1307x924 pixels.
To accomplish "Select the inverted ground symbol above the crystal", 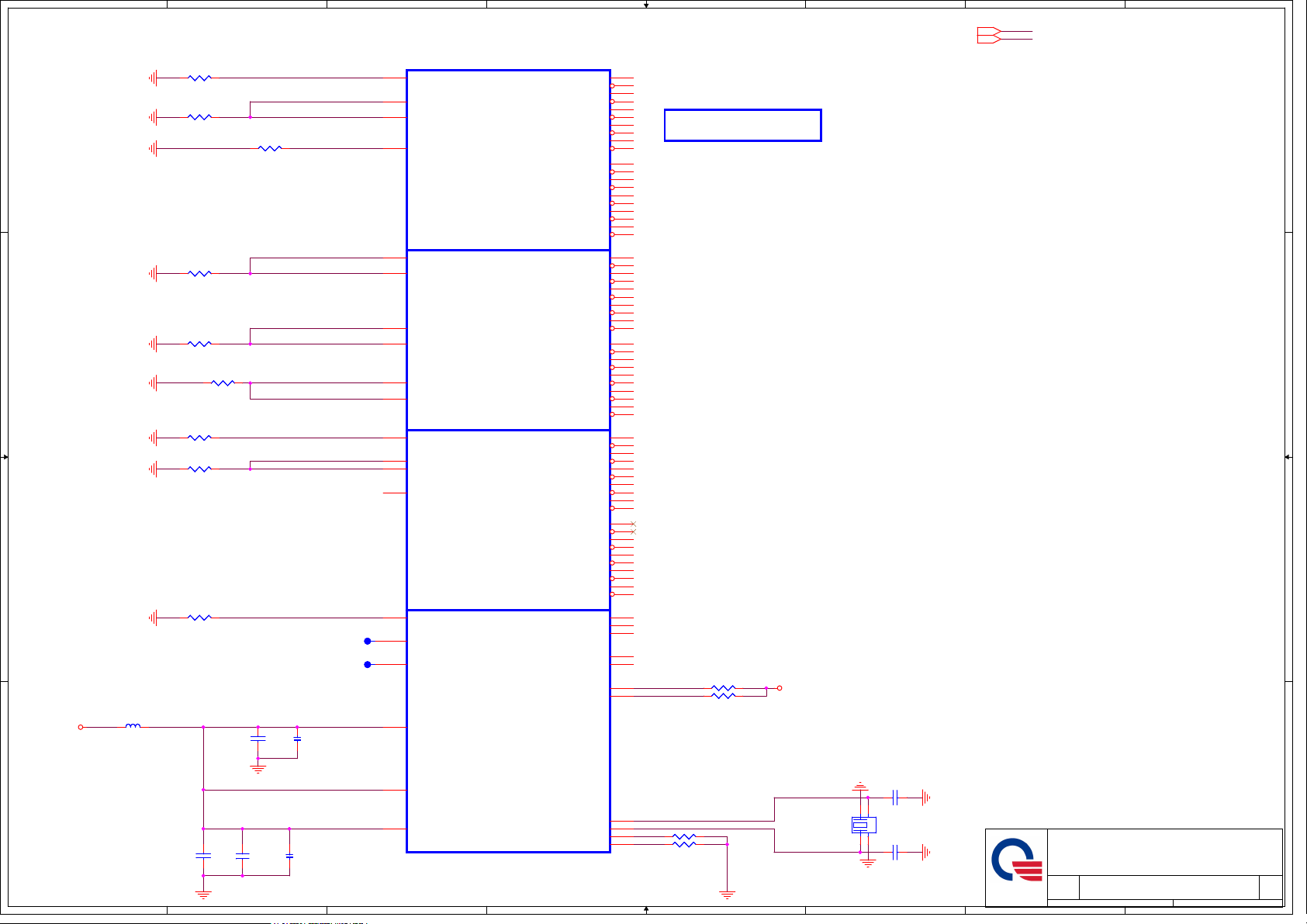I will point(860,787).
